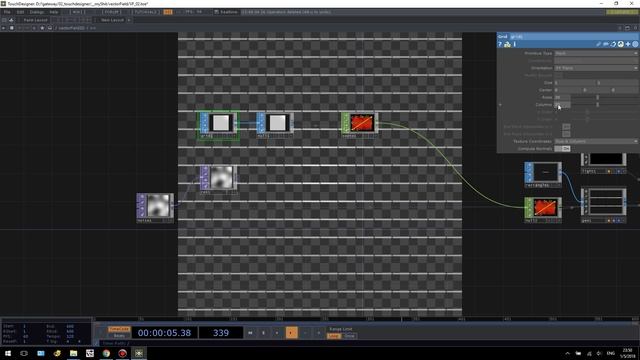
Task: Step back one frame button
Action: tap(305, 333)
